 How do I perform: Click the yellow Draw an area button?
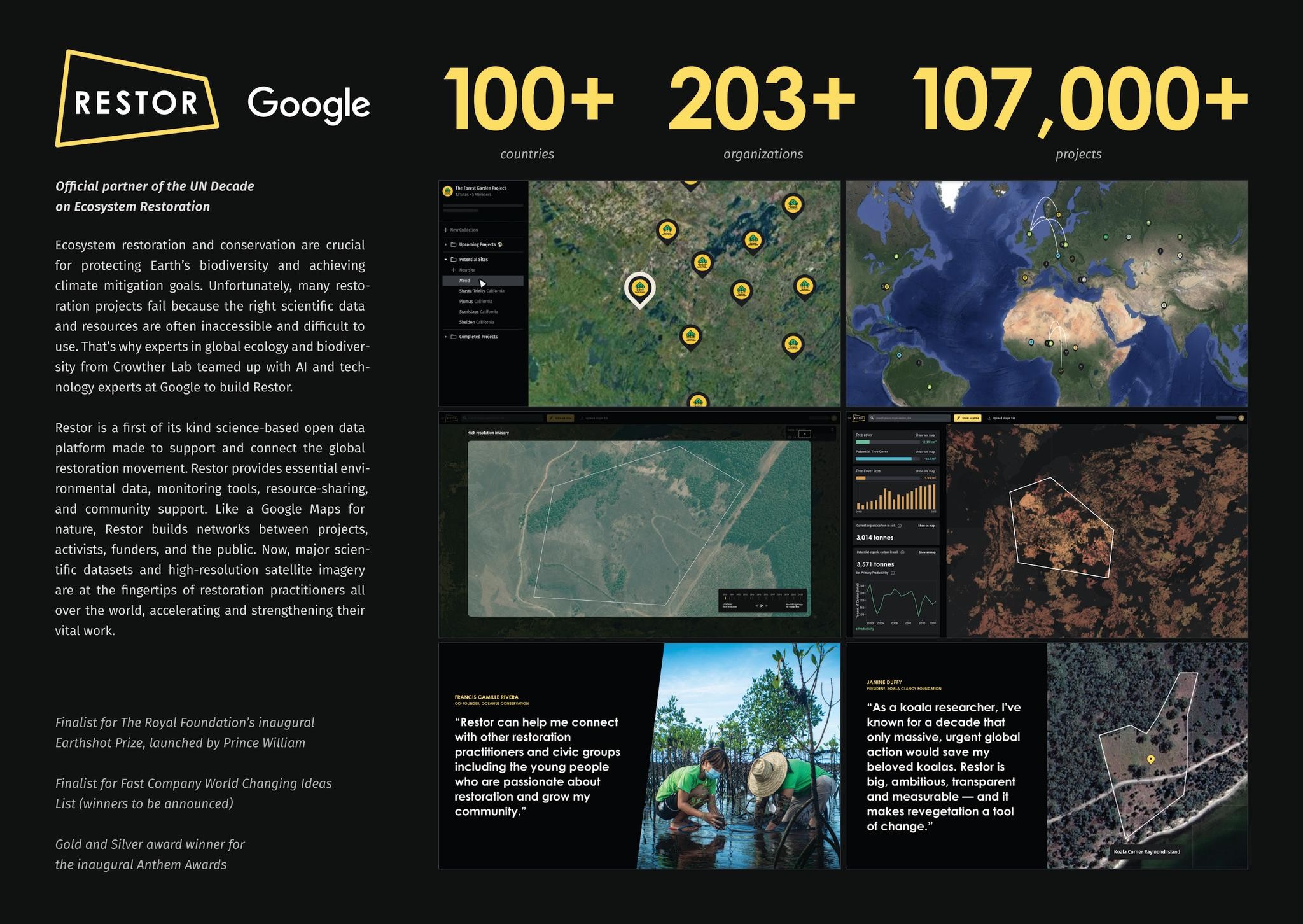(968, 418)
